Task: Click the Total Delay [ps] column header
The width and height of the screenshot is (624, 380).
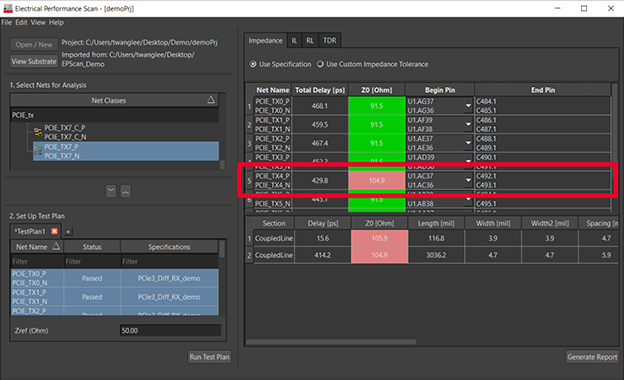Action: point(320,90)
